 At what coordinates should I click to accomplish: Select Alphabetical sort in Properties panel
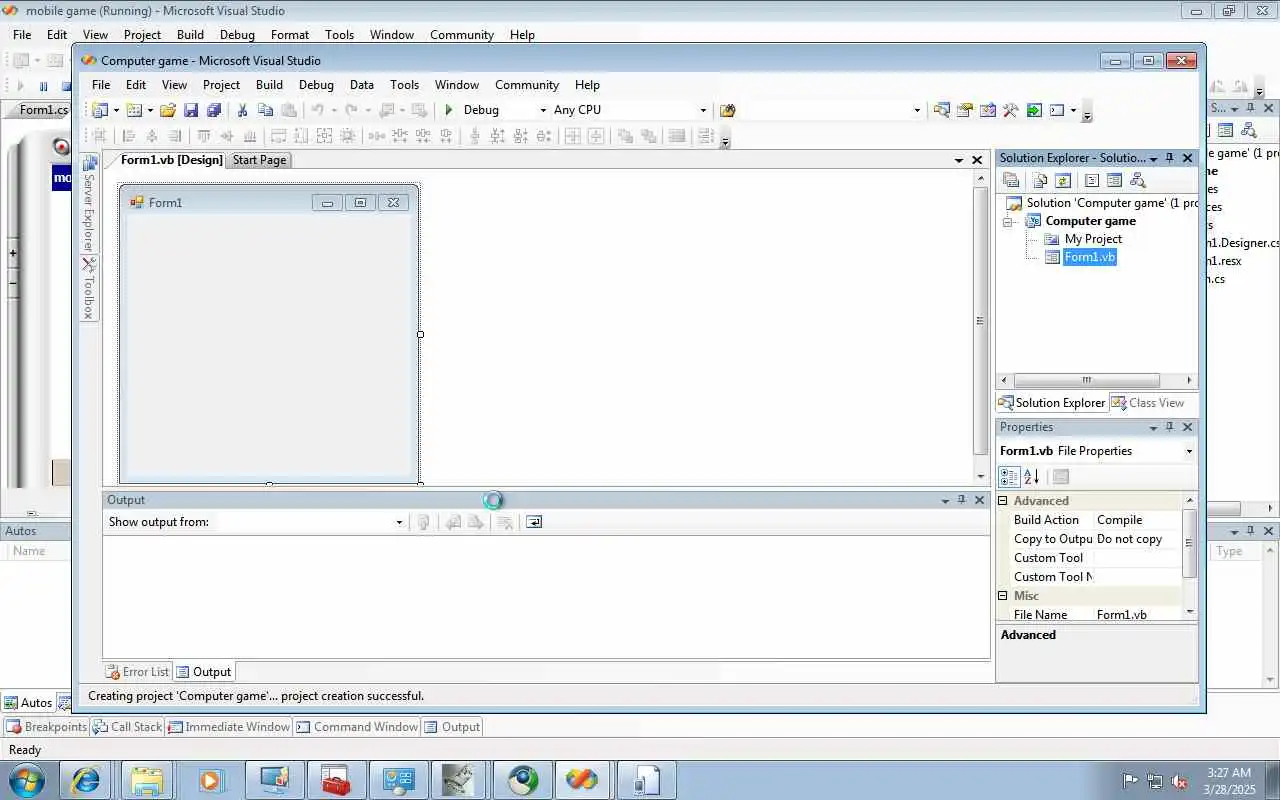point(1032,477)
